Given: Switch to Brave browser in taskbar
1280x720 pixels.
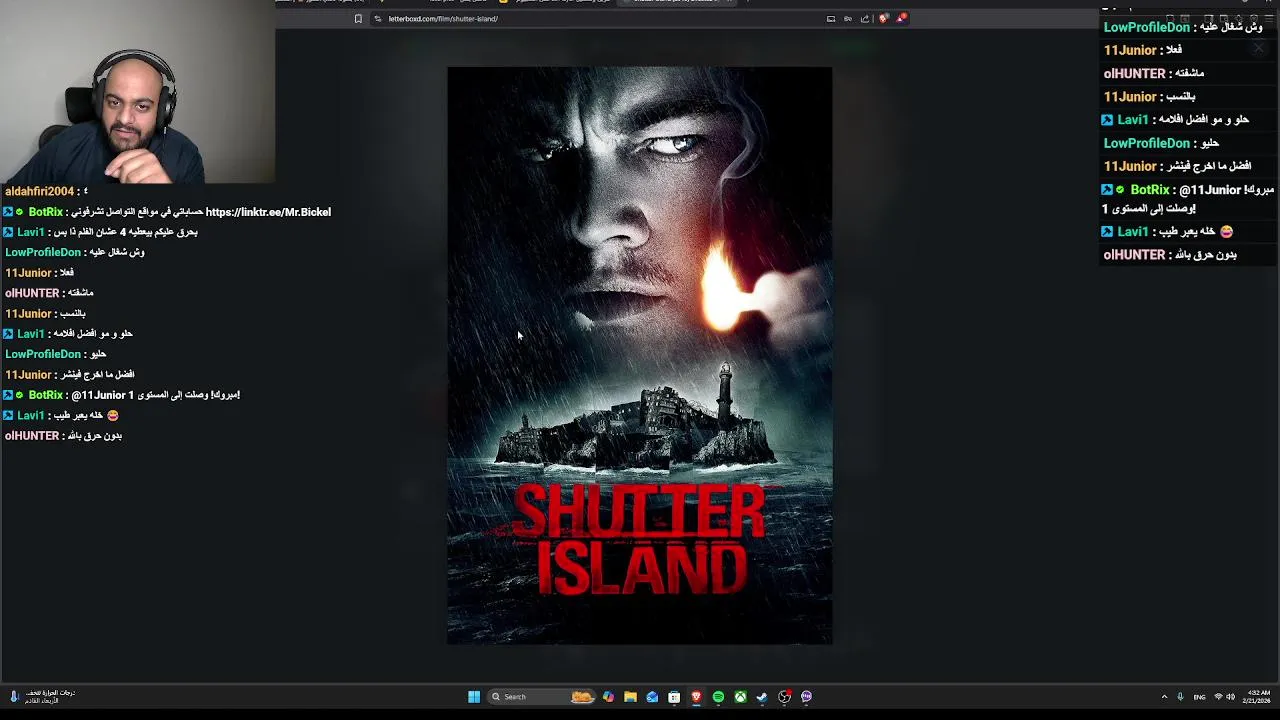Looking at the screenshot, I should tap(696, 697).
